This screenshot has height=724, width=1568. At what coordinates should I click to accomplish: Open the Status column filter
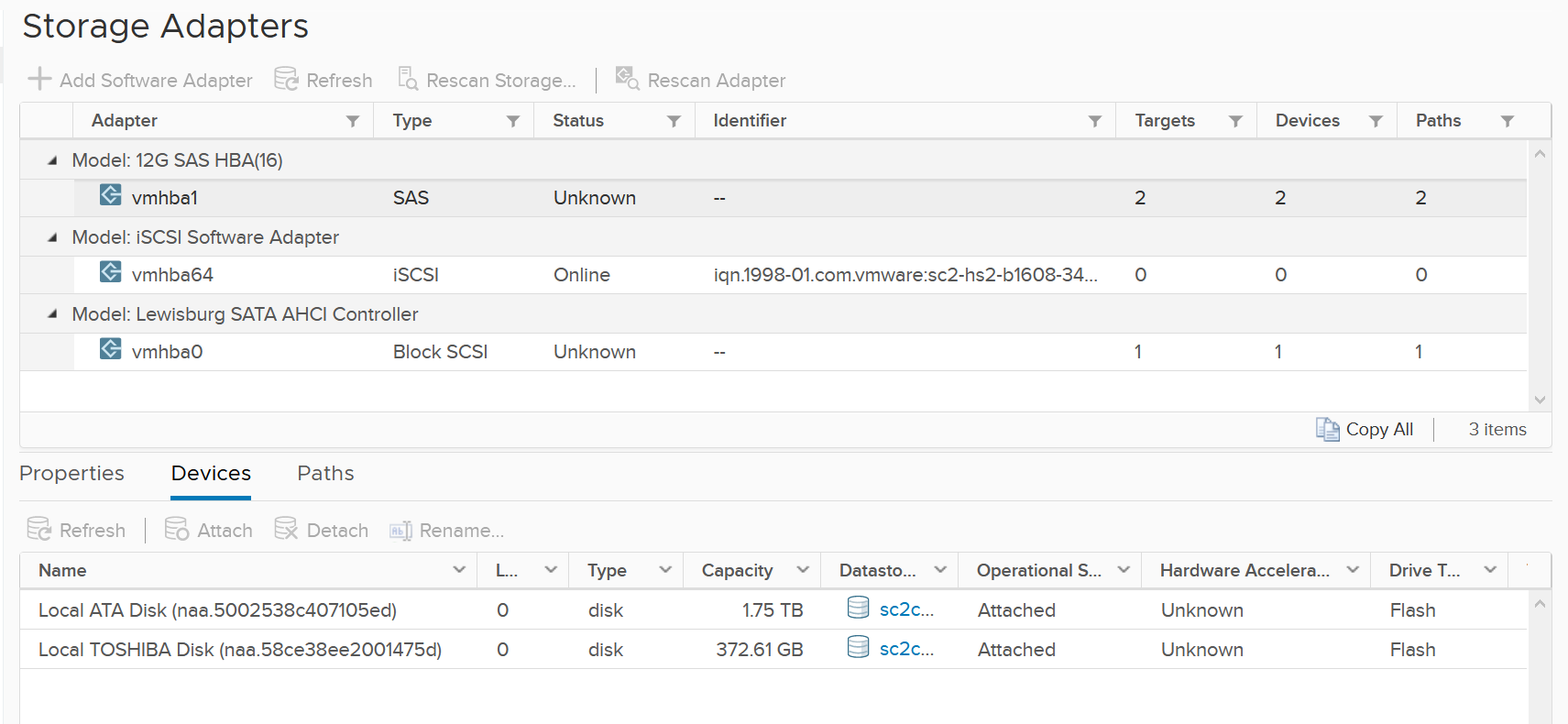(x=674, y=121)
